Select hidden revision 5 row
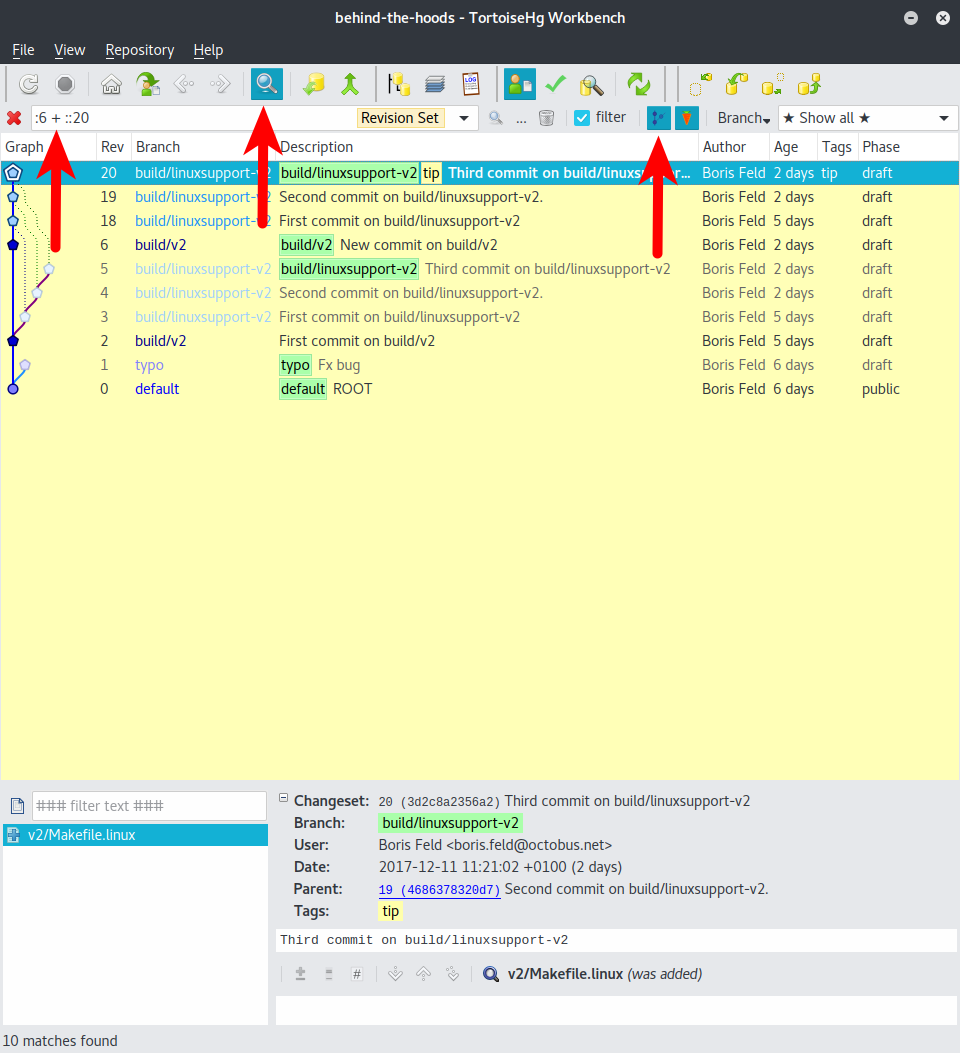This screenshot has width=960, height=1053. (480, 269)
